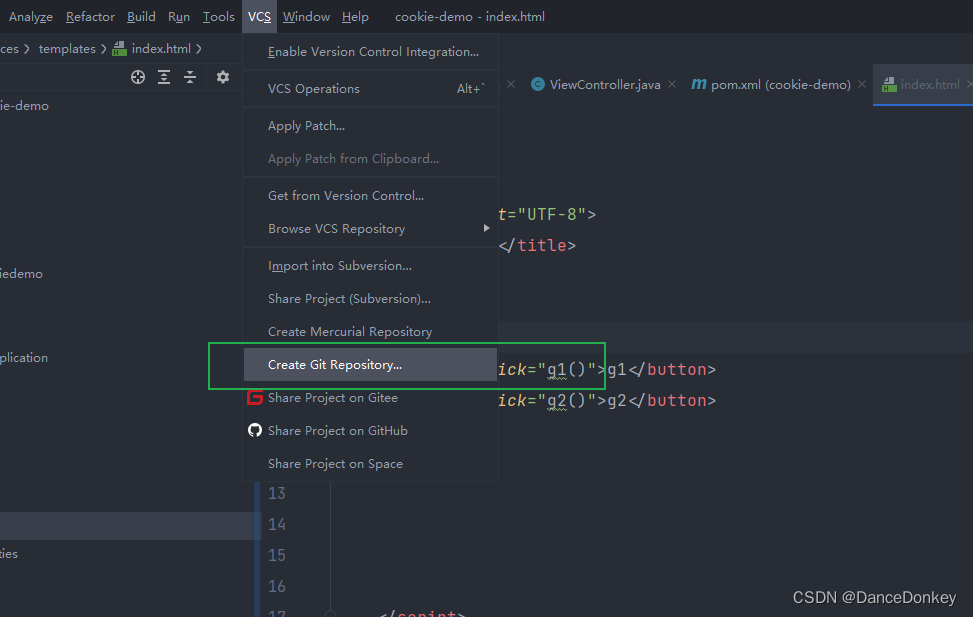Click line number 16 in the gutter
Viewport: 973px width, 617px height.
(x=277, y=586)
